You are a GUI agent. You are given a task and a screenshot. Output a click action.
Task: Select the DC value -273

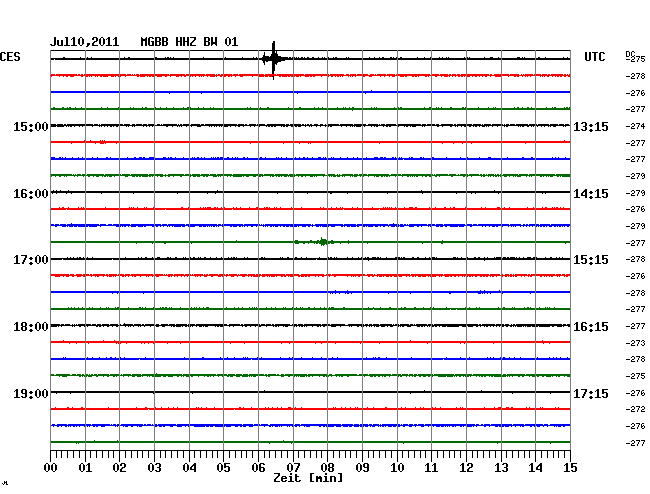tap(635, 343)
